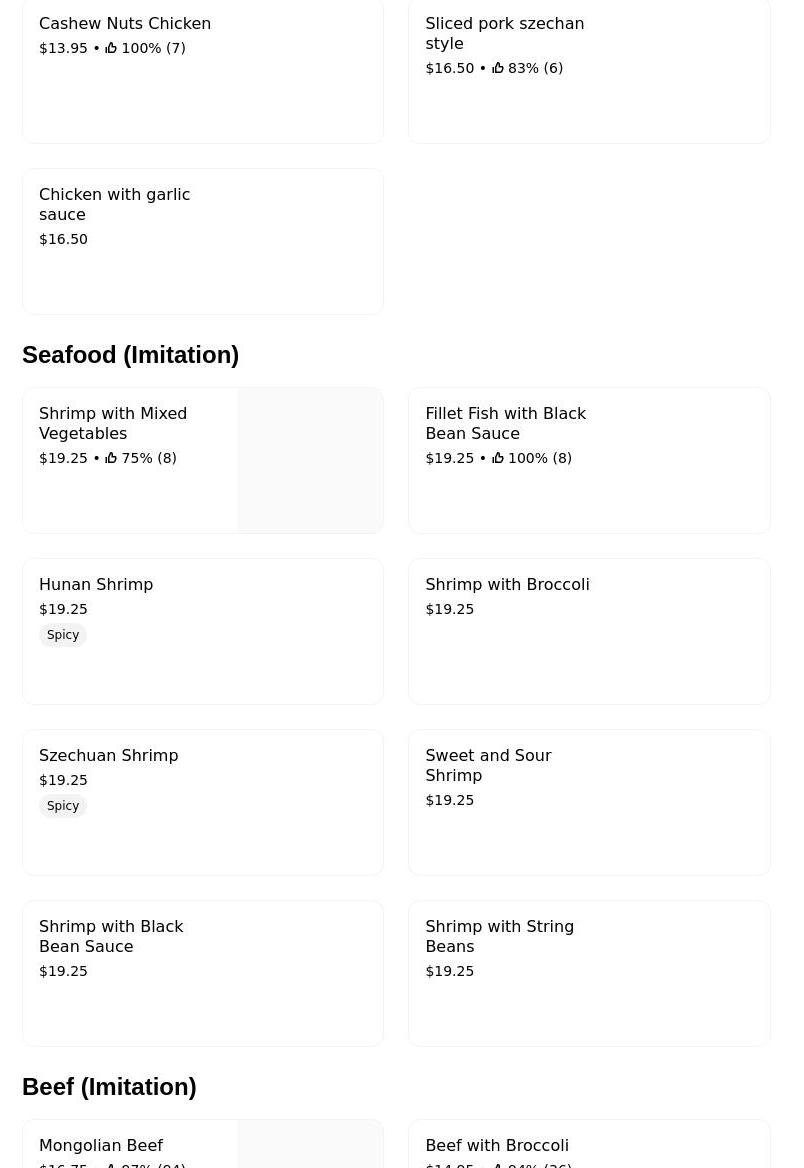804x1168 pixels.
Task: Select the Hunan Shrimp menu item
Action: coord(203,631)
